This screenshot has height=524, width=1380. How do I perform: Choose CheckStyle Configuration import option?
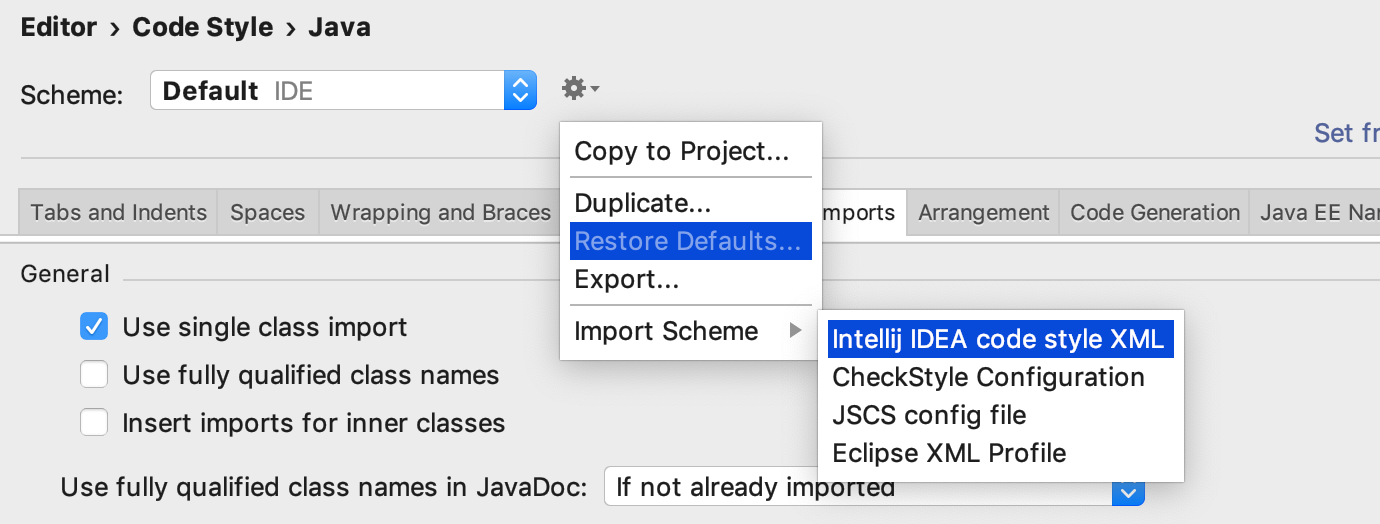988,377
